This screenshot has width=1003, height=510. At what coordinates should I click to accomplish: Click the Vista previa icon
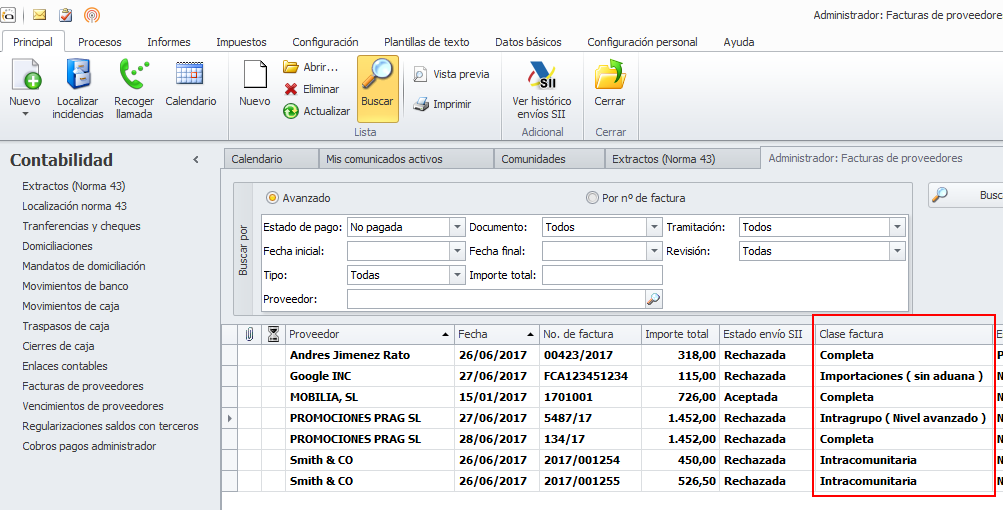point(422,74)
